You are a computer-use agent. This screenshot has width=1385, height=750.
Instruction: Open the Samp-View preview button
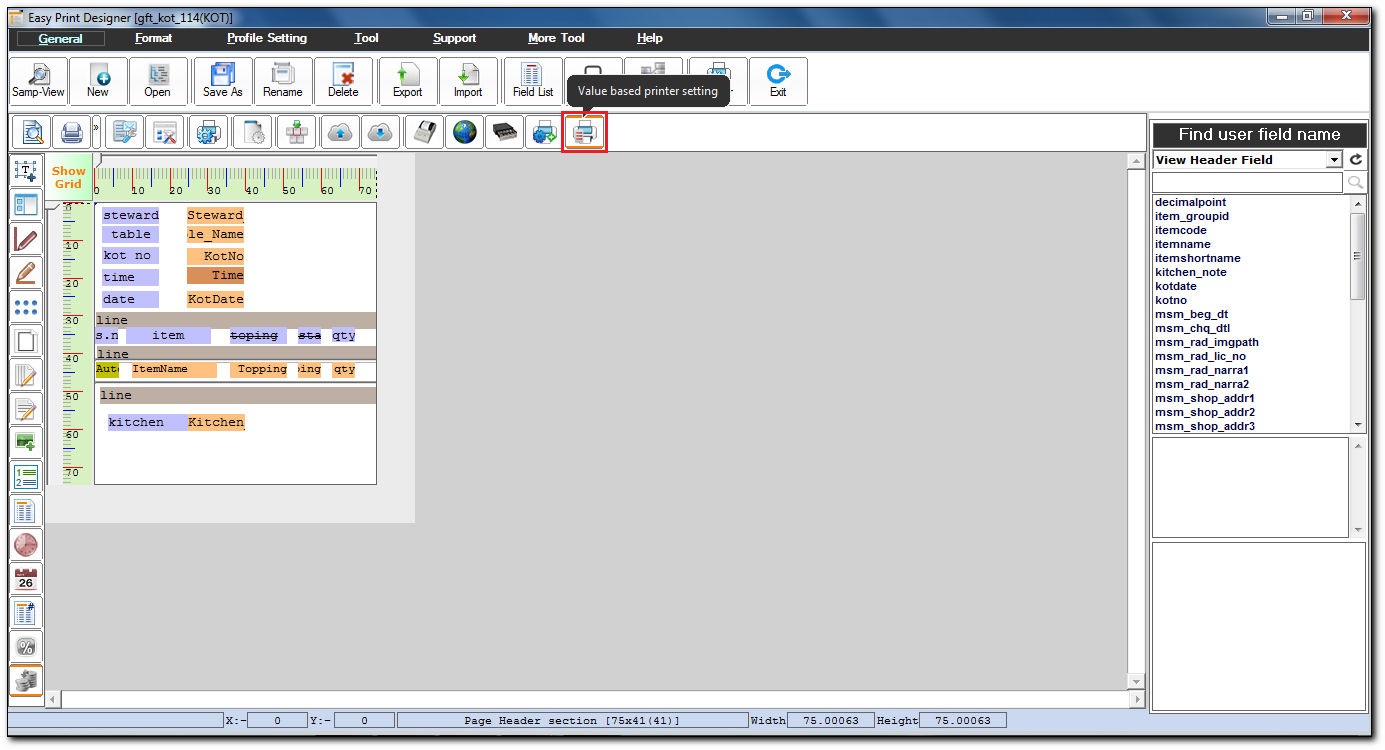click(x=38, y=81)
